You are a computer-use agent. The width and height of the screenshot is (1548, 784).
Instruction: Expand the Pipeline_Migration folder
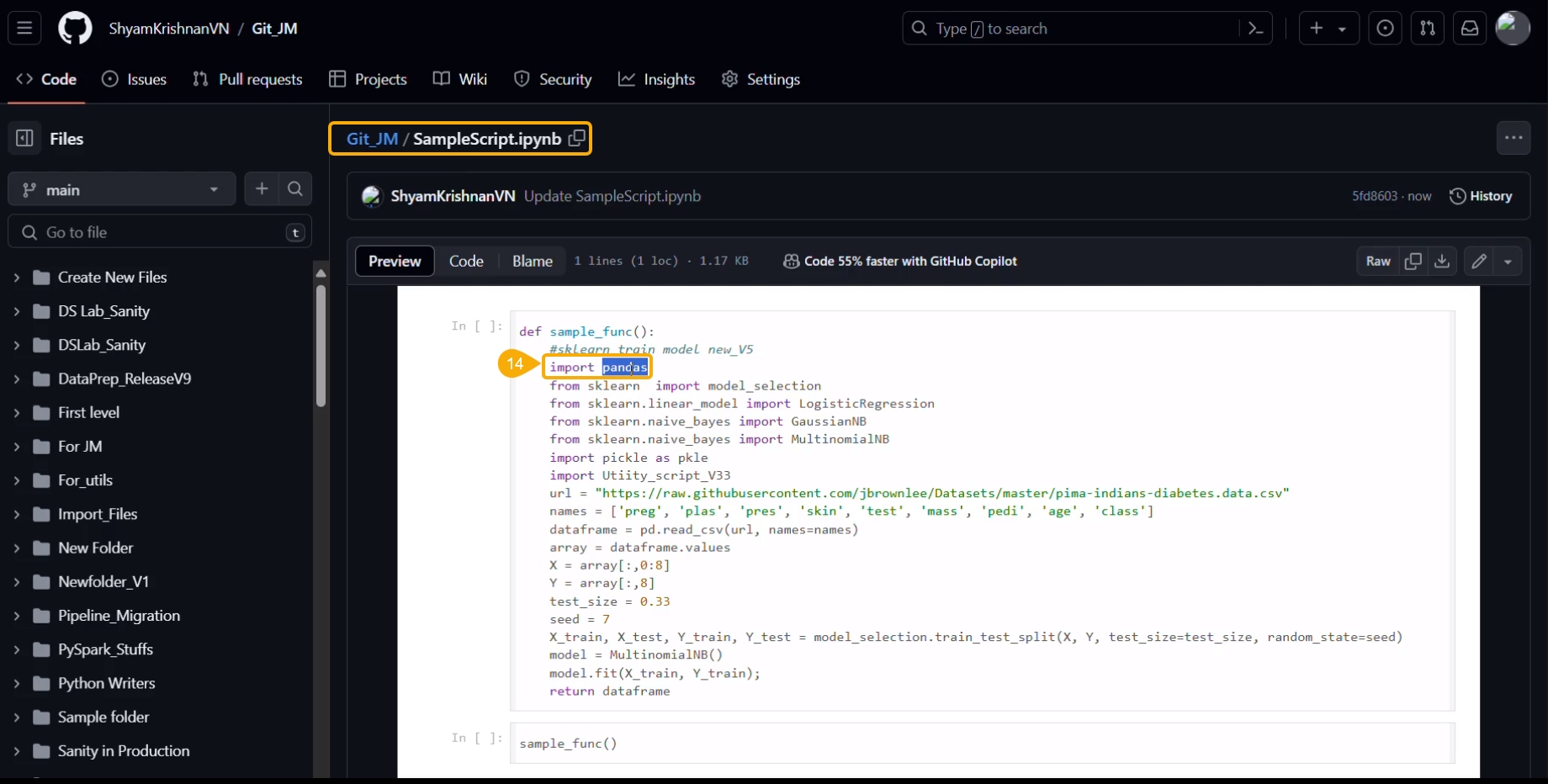tap(16, 616)
